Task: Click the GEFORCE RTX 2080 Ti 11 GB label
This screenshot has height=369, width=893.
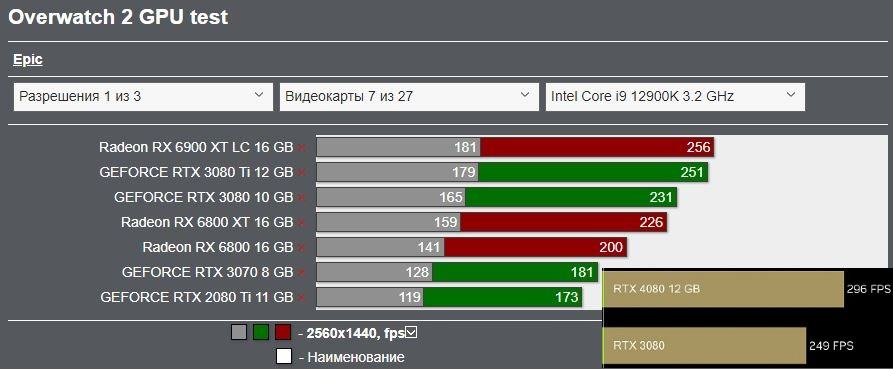Action: click(x=196, y=298)
